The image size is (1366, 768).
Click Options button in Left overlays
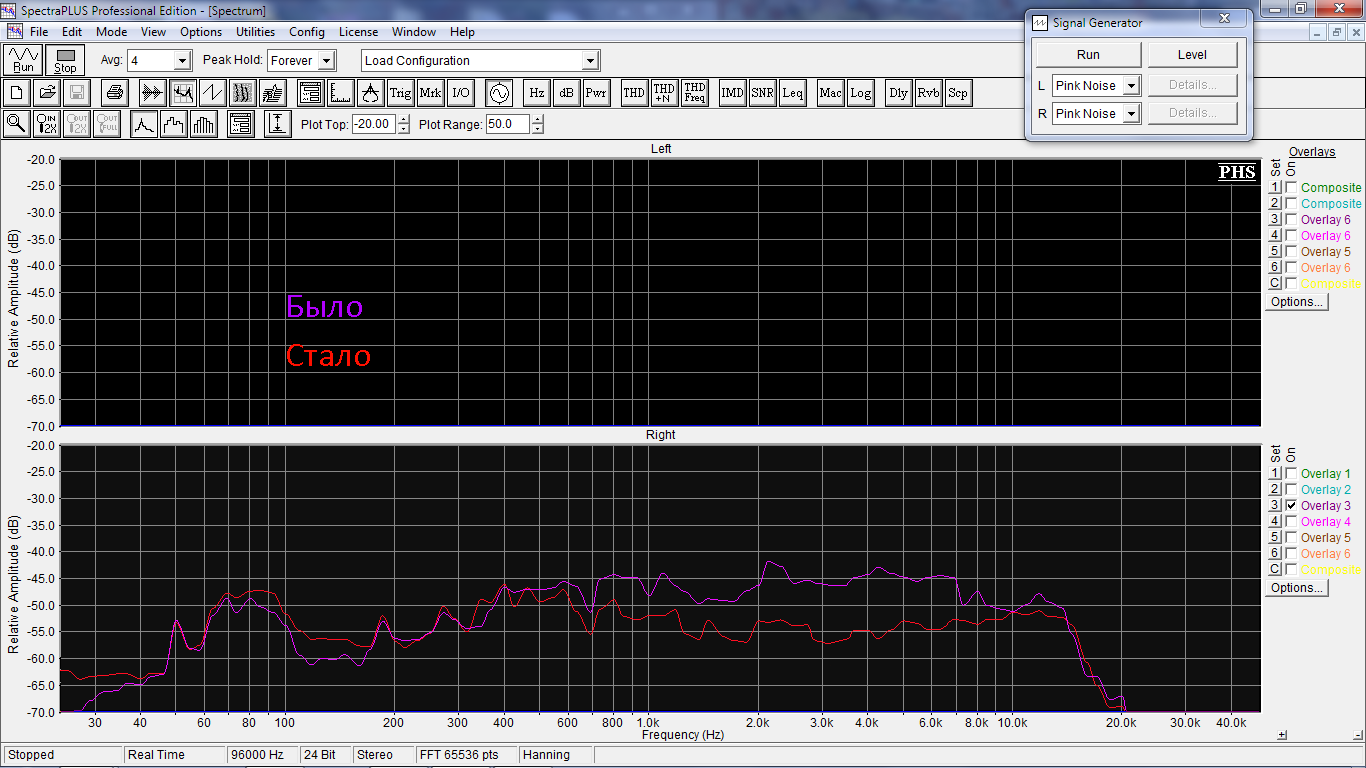pos(1297,302)
